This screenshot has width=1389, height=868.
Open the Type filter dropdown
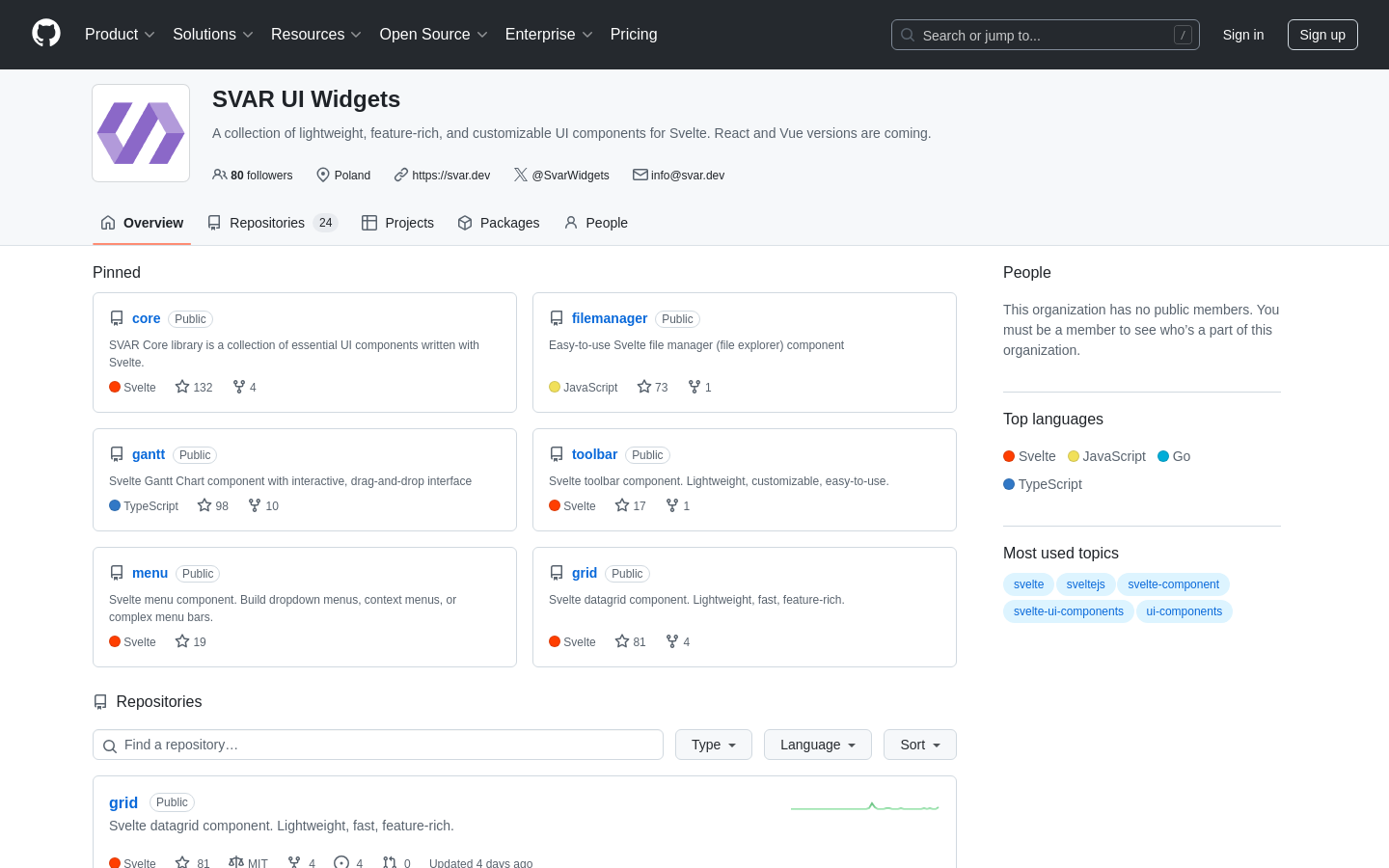point(714,745)
